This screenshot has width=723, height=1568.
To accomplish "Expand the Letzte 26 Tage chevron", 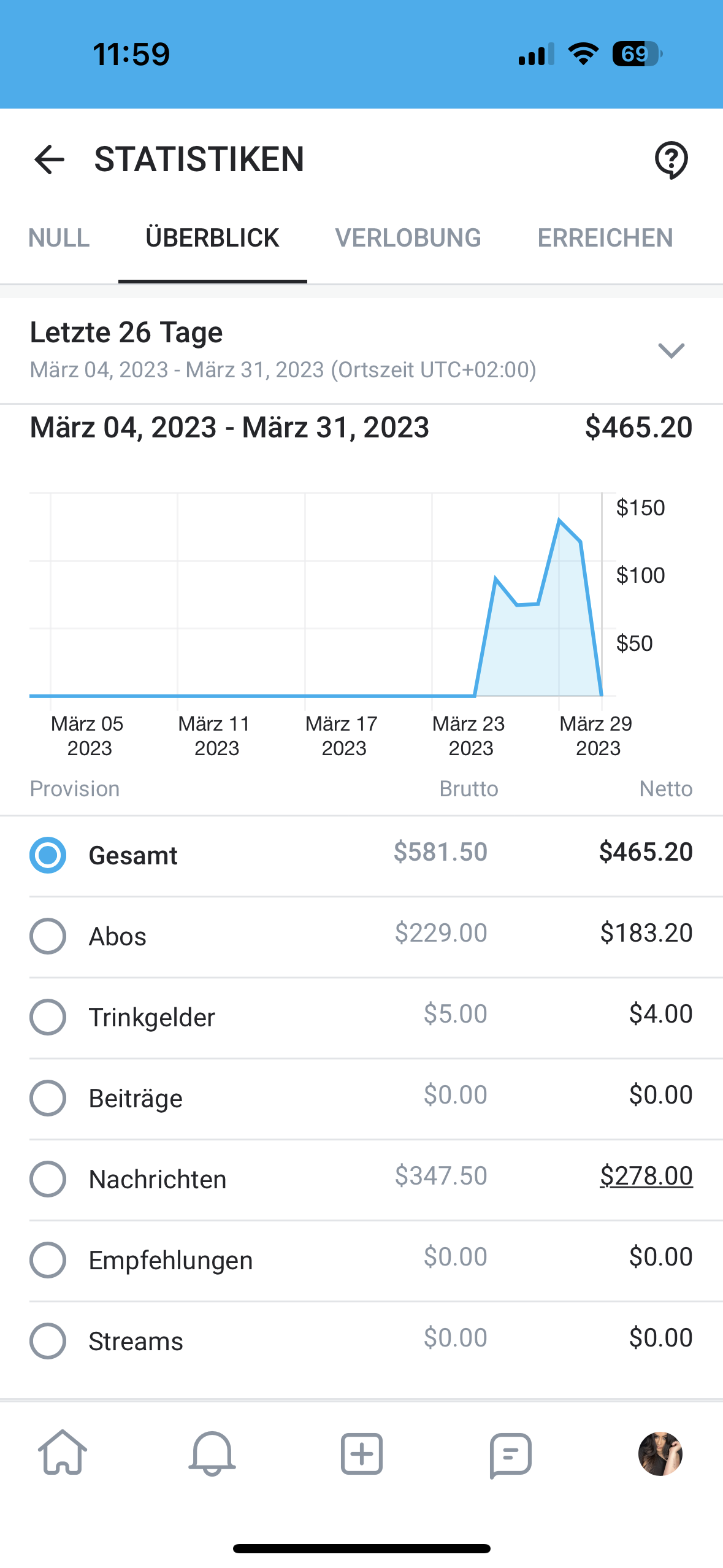I will coord(671,350).
